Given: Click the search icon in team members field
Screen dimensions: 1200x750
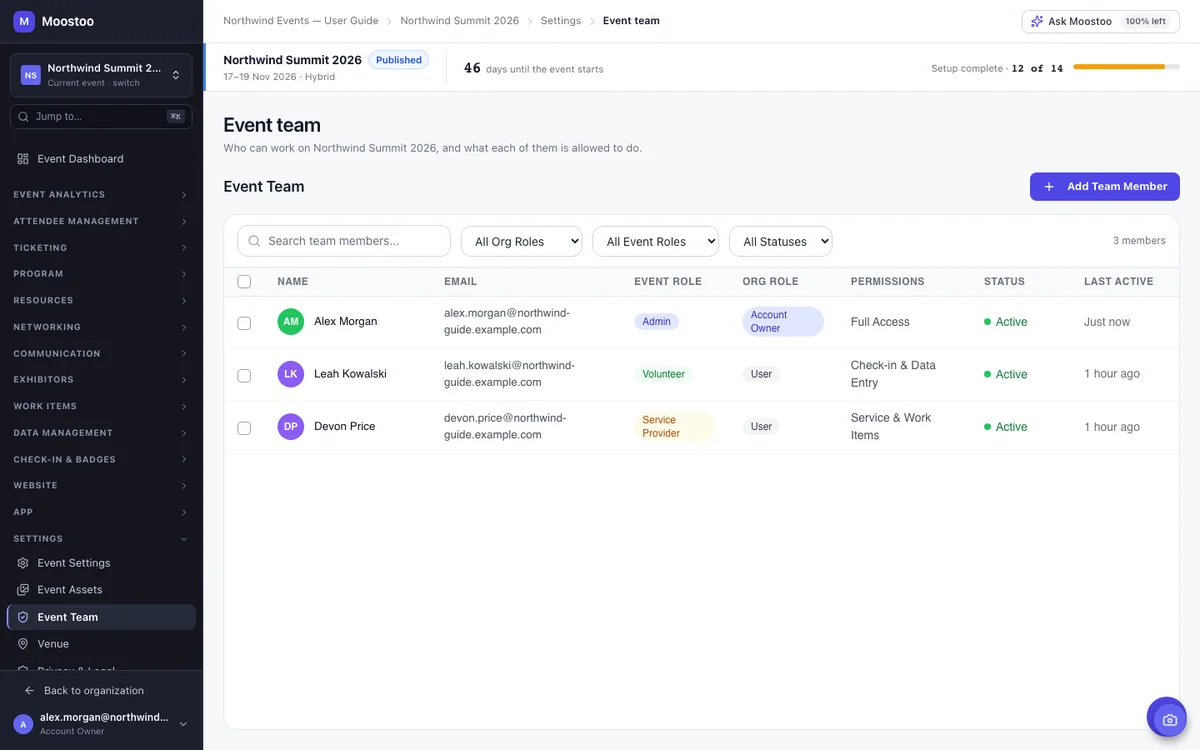Looking at the screenshot, I should [254, 241].
